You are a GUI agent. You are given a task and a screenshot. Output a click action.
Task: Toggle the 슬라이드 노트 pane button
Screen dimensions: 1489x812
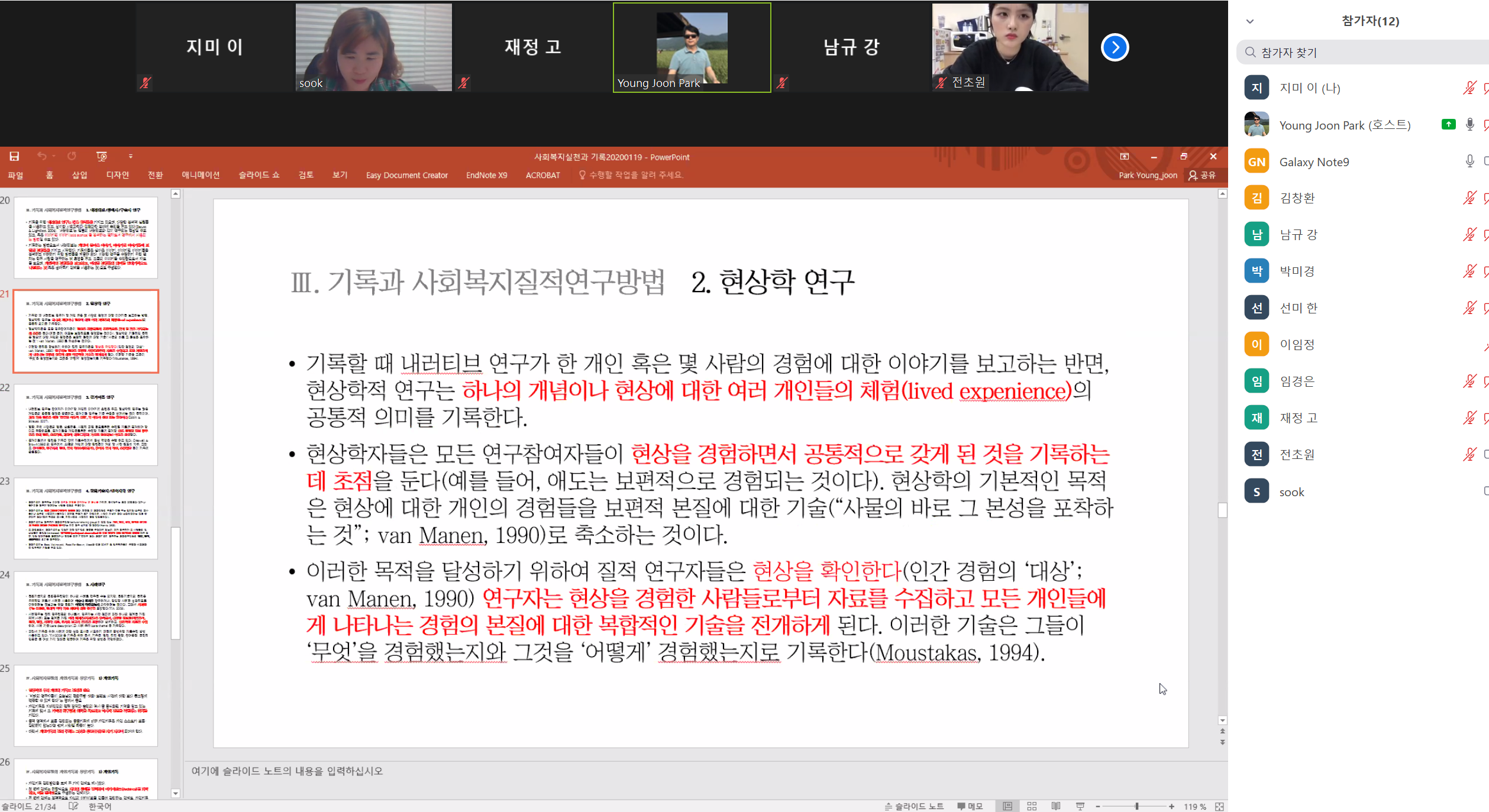(x=914, y=806)
